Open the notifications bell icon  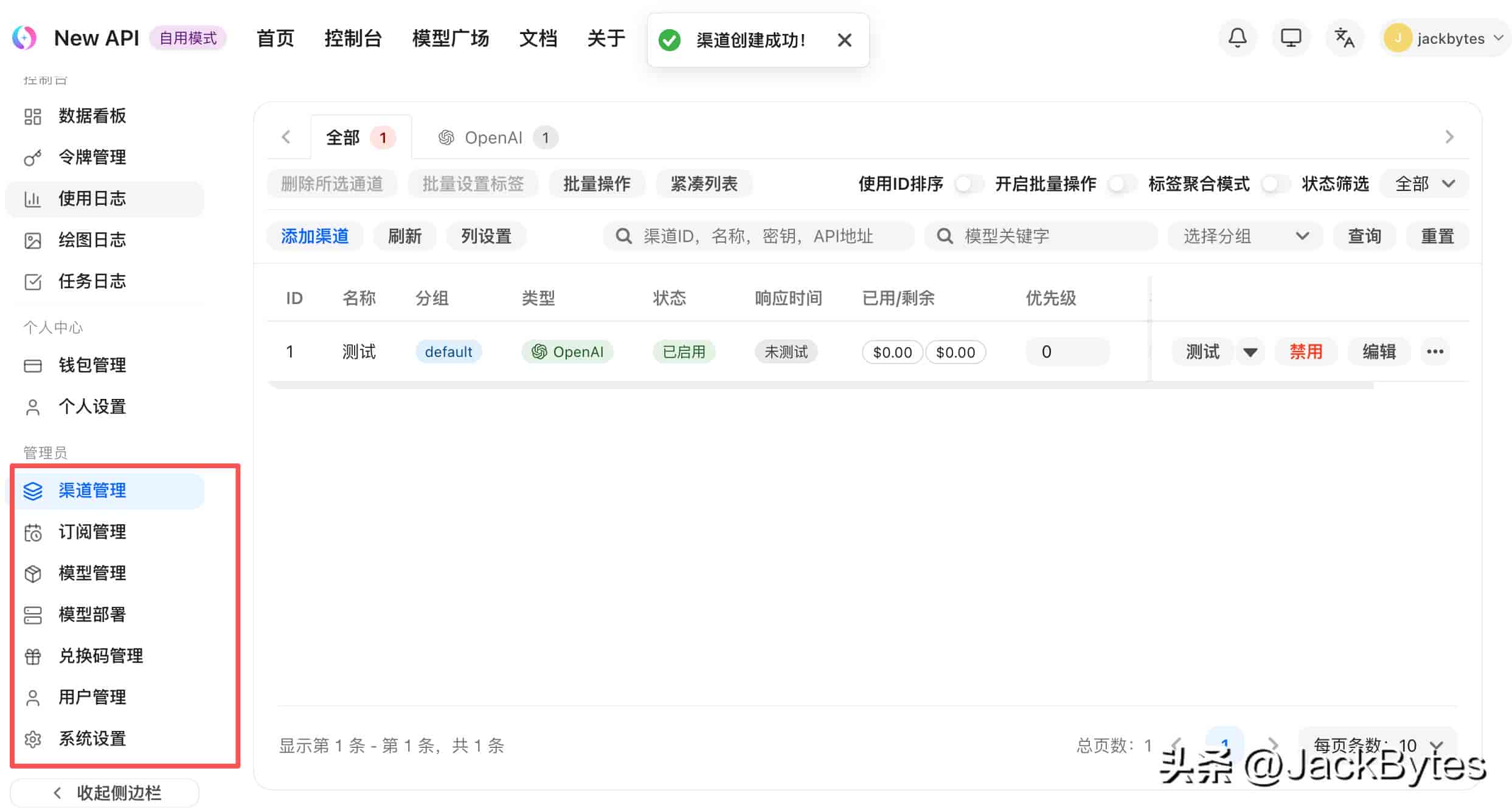point(1237,38)
